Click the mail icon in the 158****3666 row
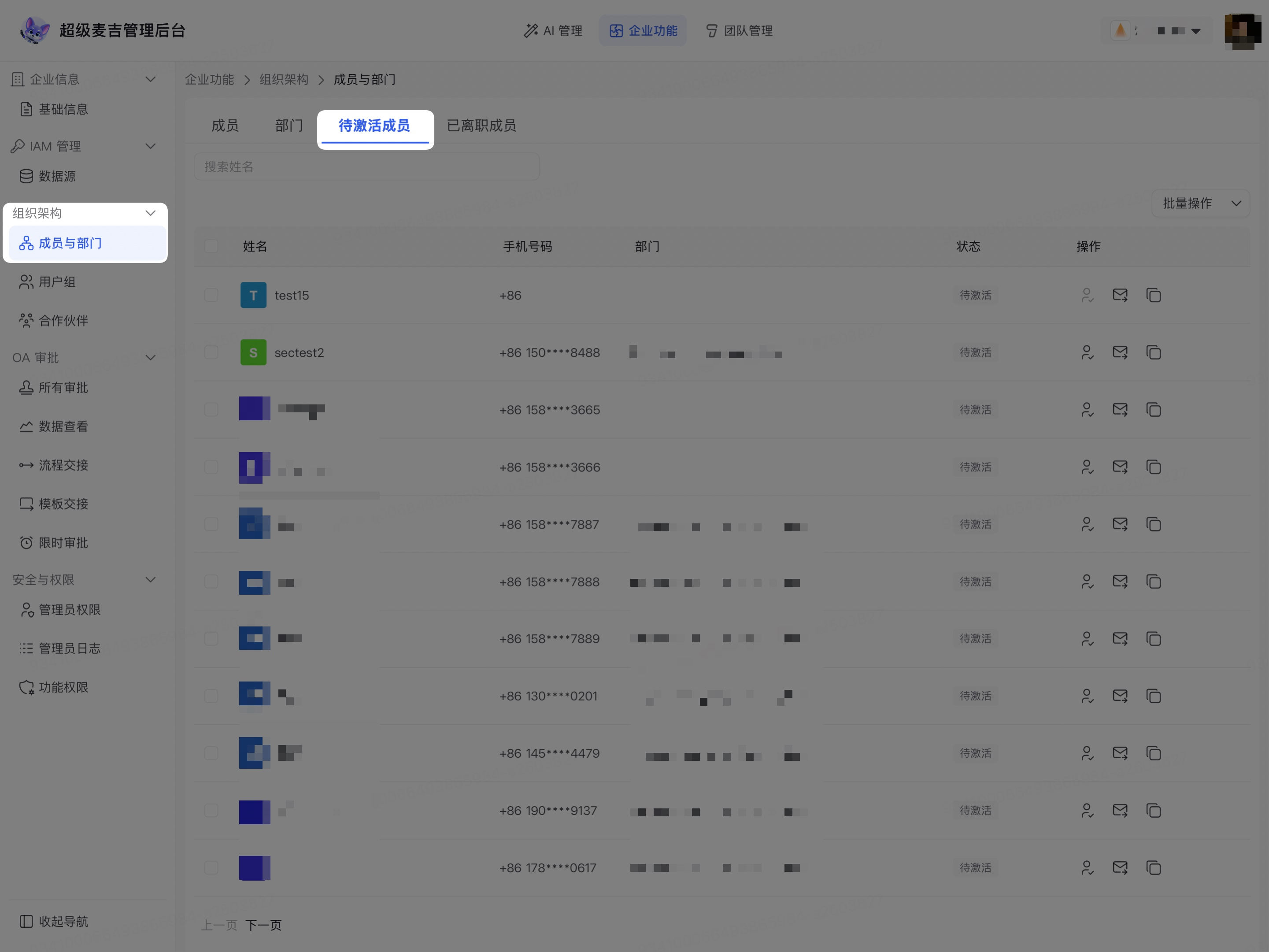This screenshot has width=1269, height=952. point(1120,467)
